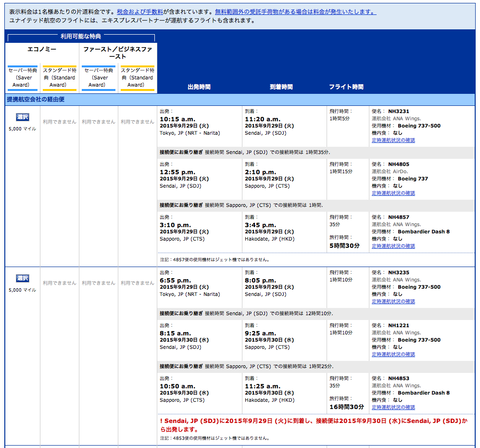Click 5,000 マイル in the second itinerary

[22, 290]
